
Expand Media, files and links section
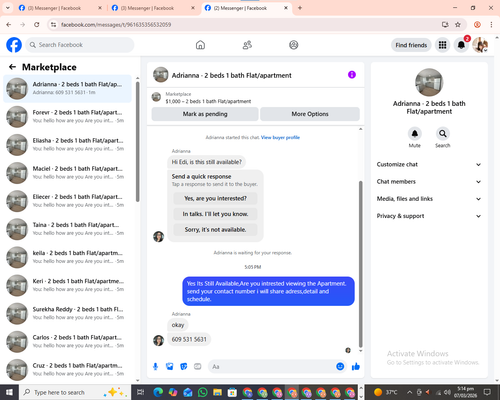[429, 199]
